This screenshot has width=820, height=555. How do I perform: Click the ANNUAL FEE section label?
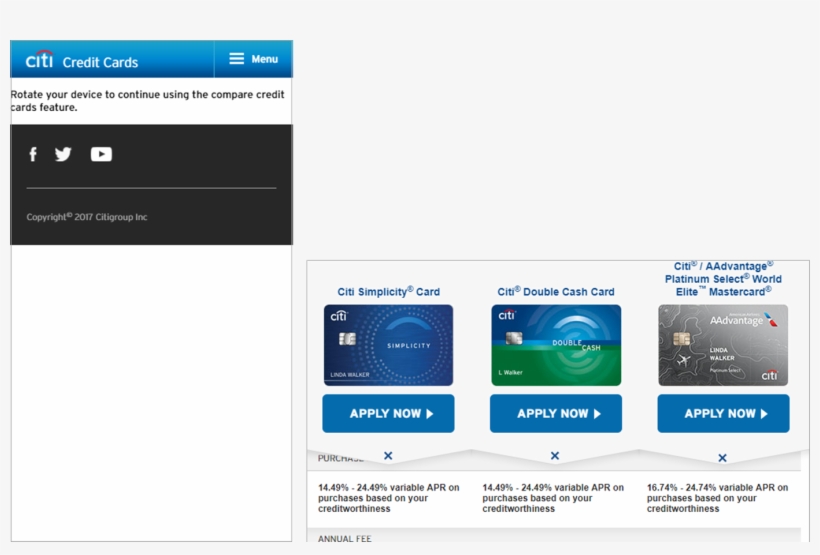[345, 539]
